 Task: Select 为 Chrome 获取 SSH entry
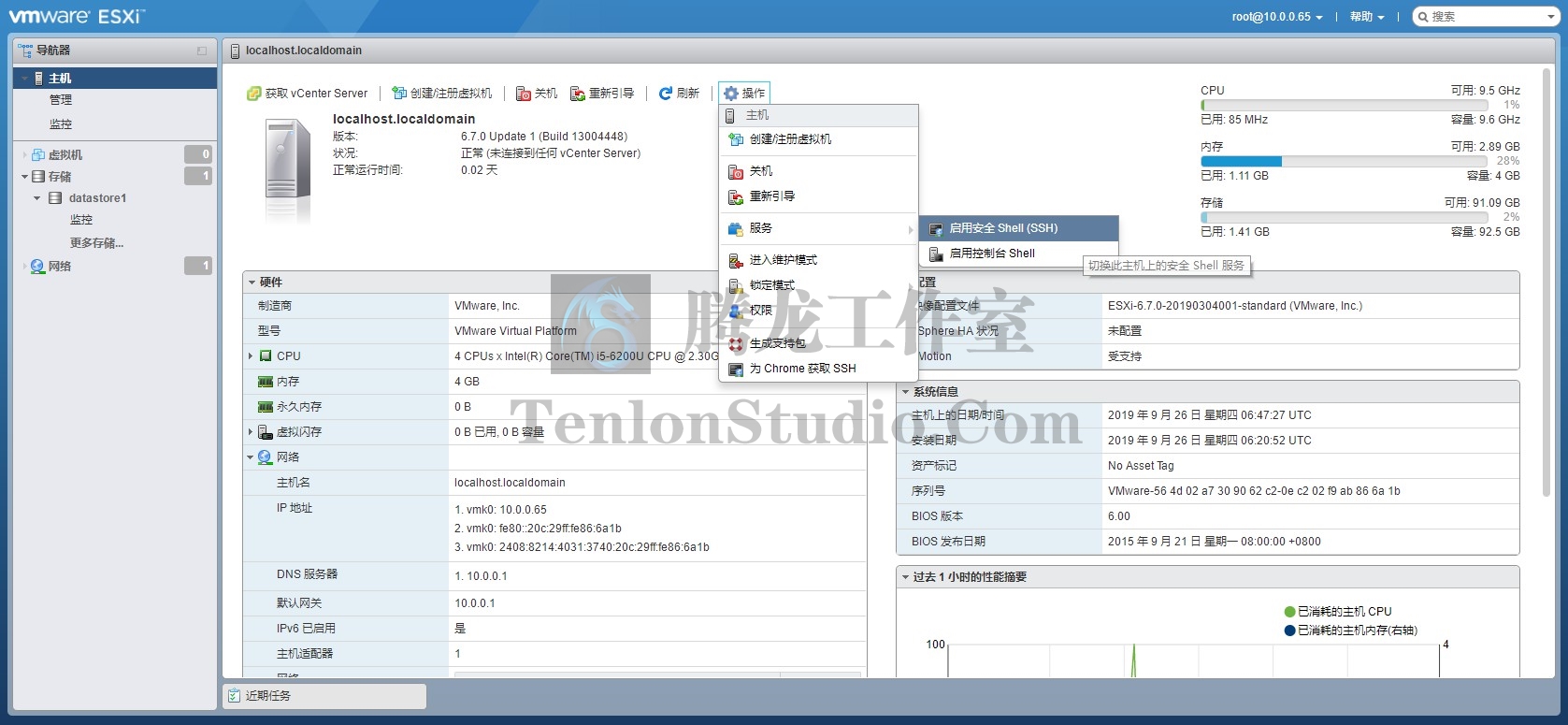click(x=818, y=369)
